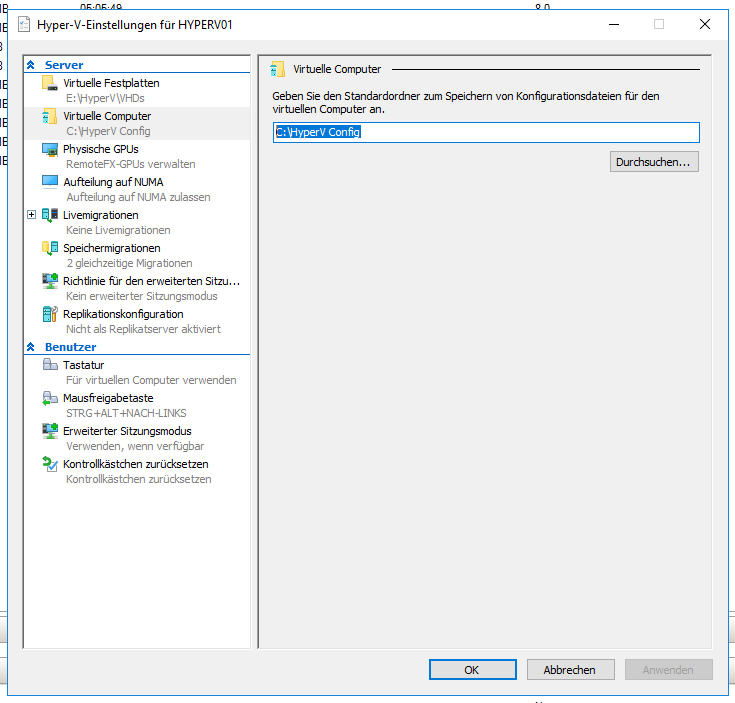Click 'STRG+ALT+NACH-LINKS' shortcut text
The image size is (735, 703).
126,413
